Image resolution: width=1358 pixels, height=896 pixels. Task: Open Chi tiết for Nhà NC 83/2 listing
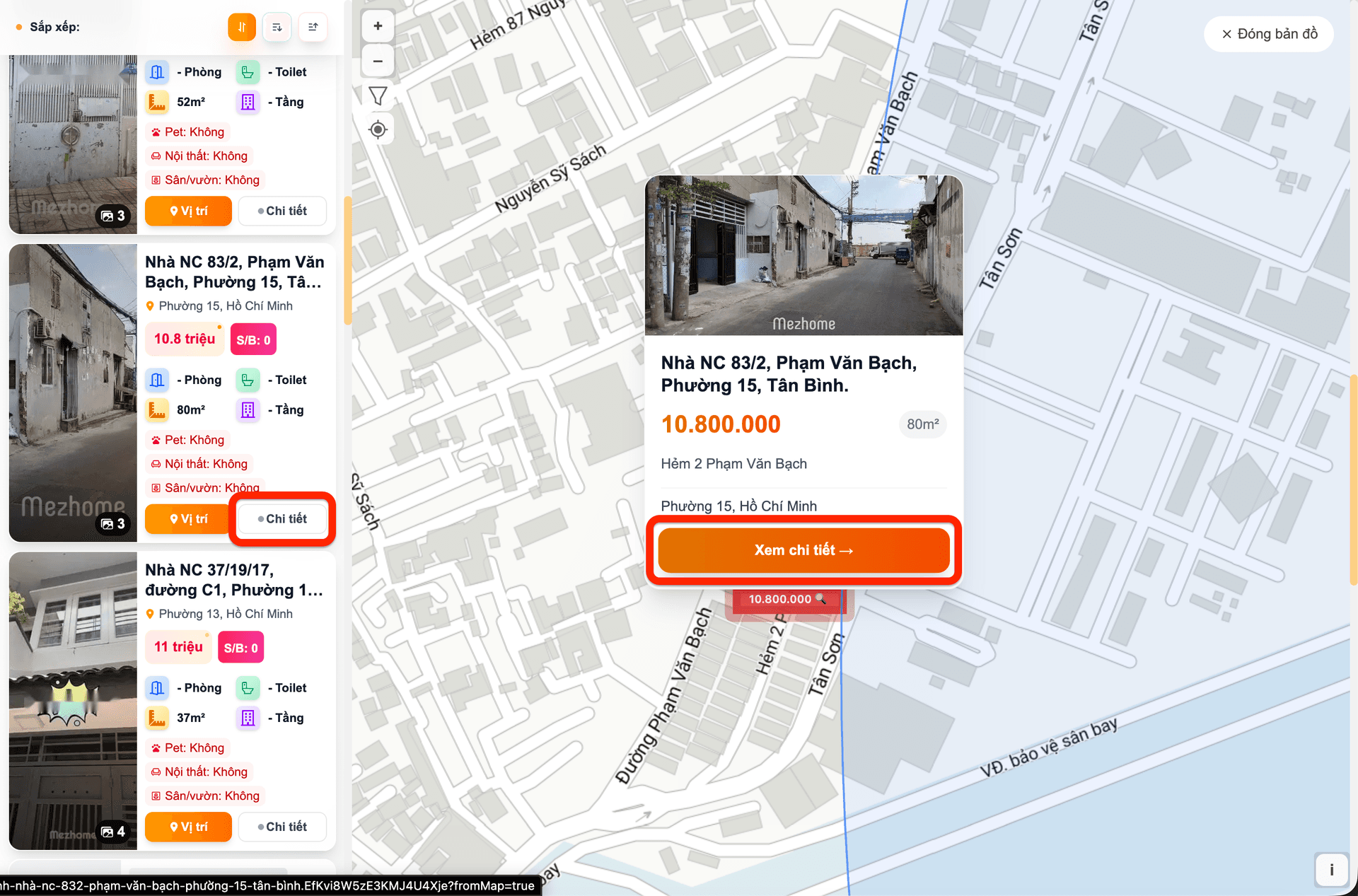click(282, 519)
